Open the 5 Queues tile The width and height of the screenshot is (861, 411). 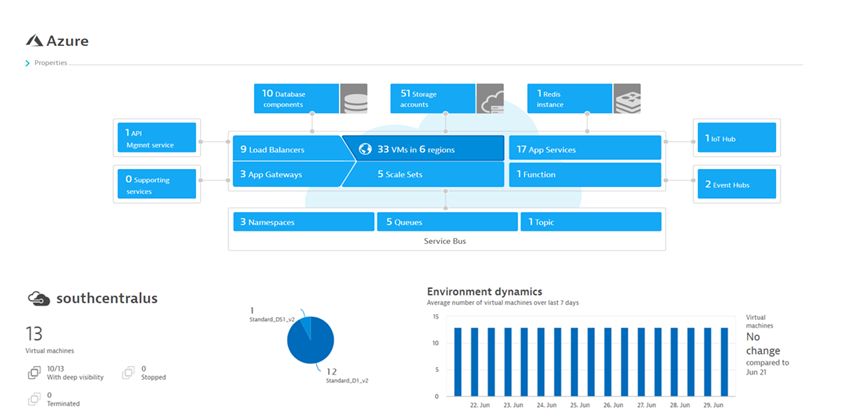[448, 222]
